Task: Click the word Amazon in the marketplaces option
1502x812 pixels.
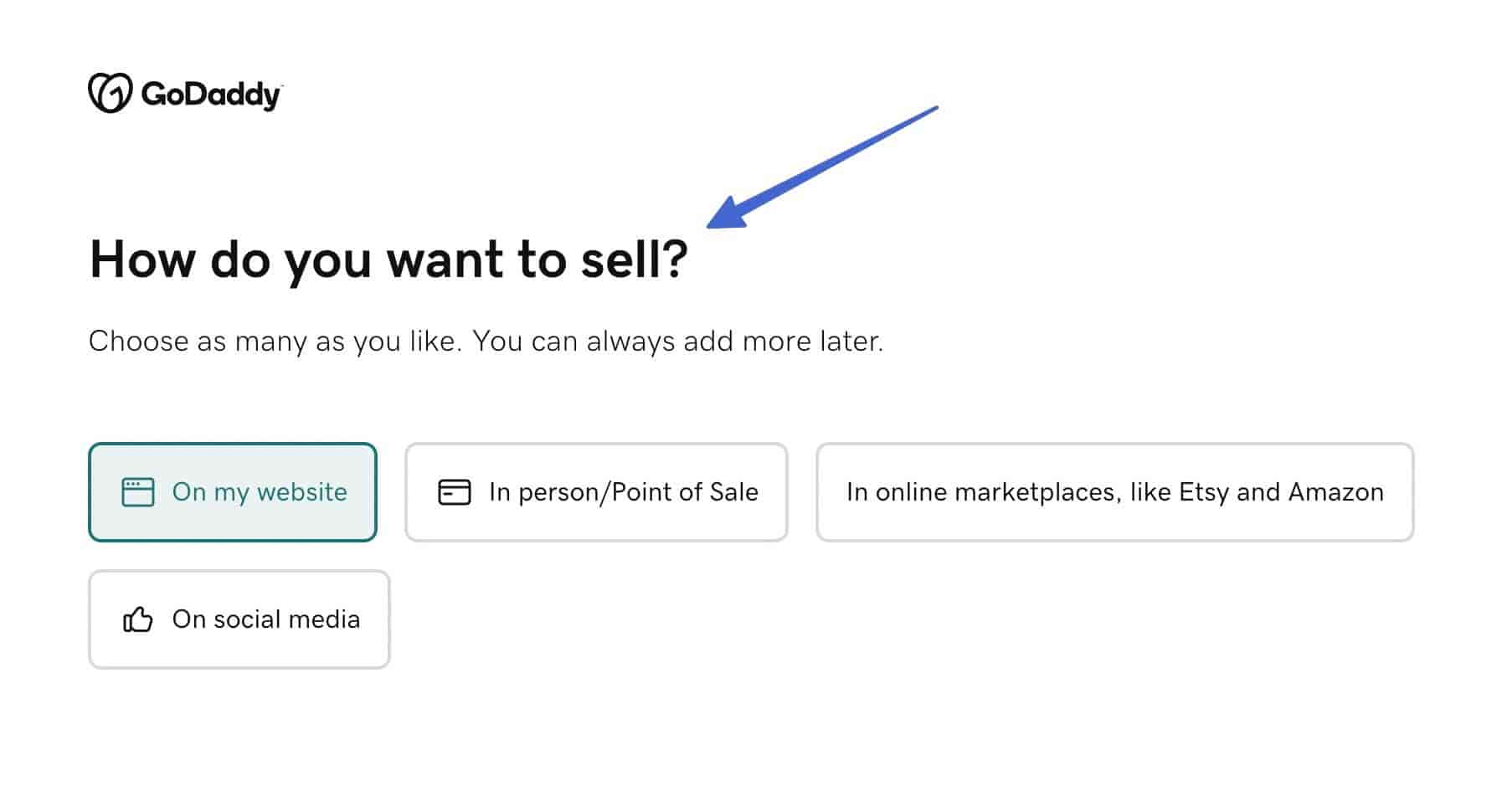Action: pos(1335,492)
